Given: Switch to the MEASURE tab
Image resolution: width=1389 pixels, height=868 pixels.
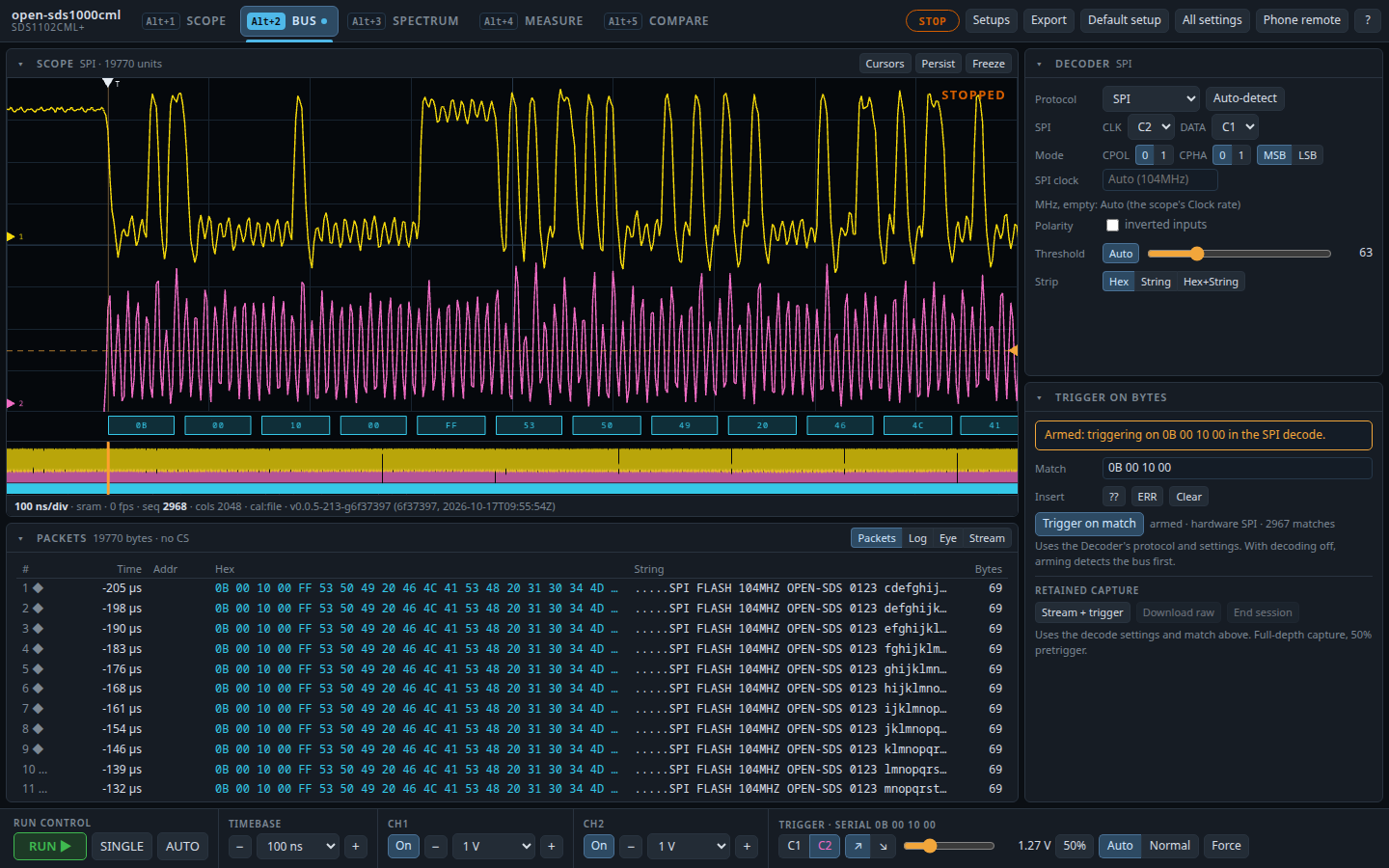Looking at the screenshot, I should pos(532,20).
